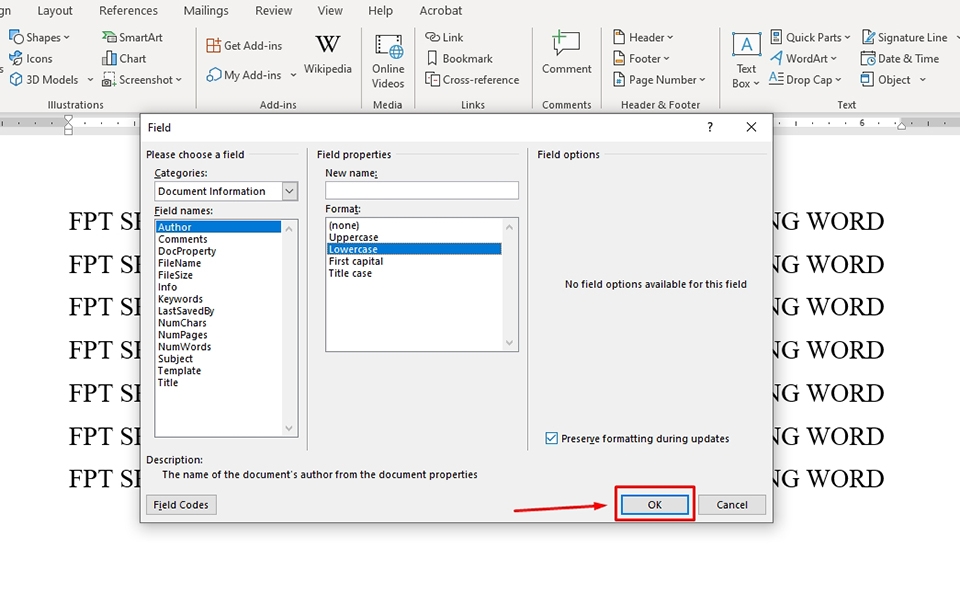Insert a Chart from ribbon
The height and width of the screenshot is (616, 960).
[x=124, y=59]
